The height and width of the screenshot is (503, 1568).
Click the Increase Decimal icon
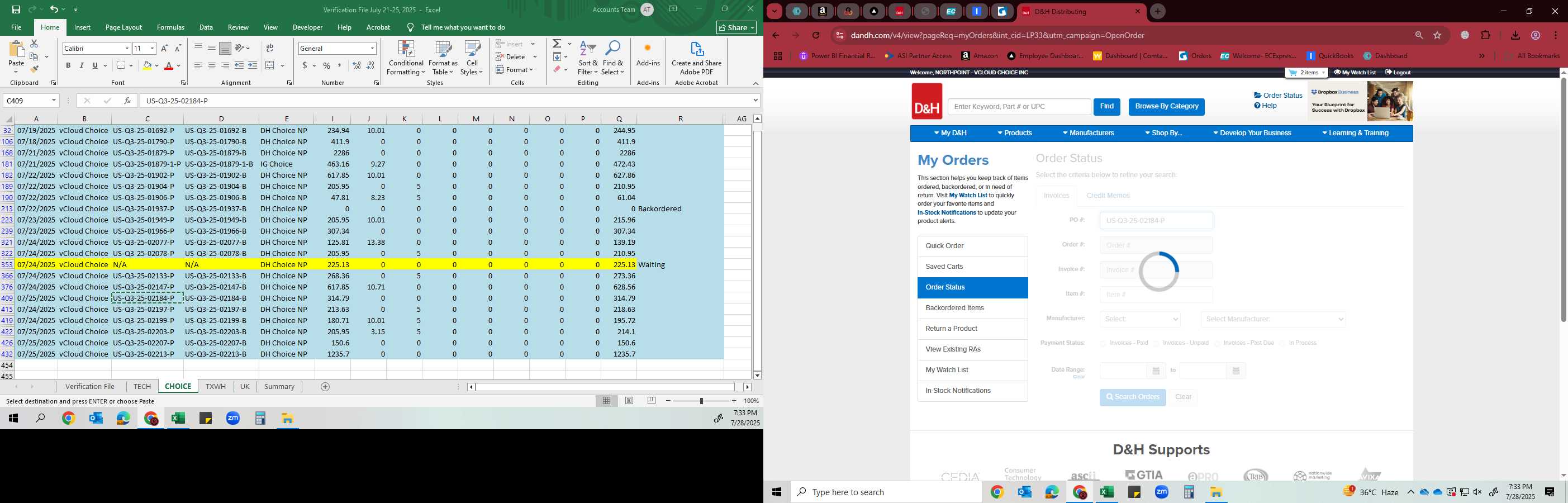pos(357,66)
